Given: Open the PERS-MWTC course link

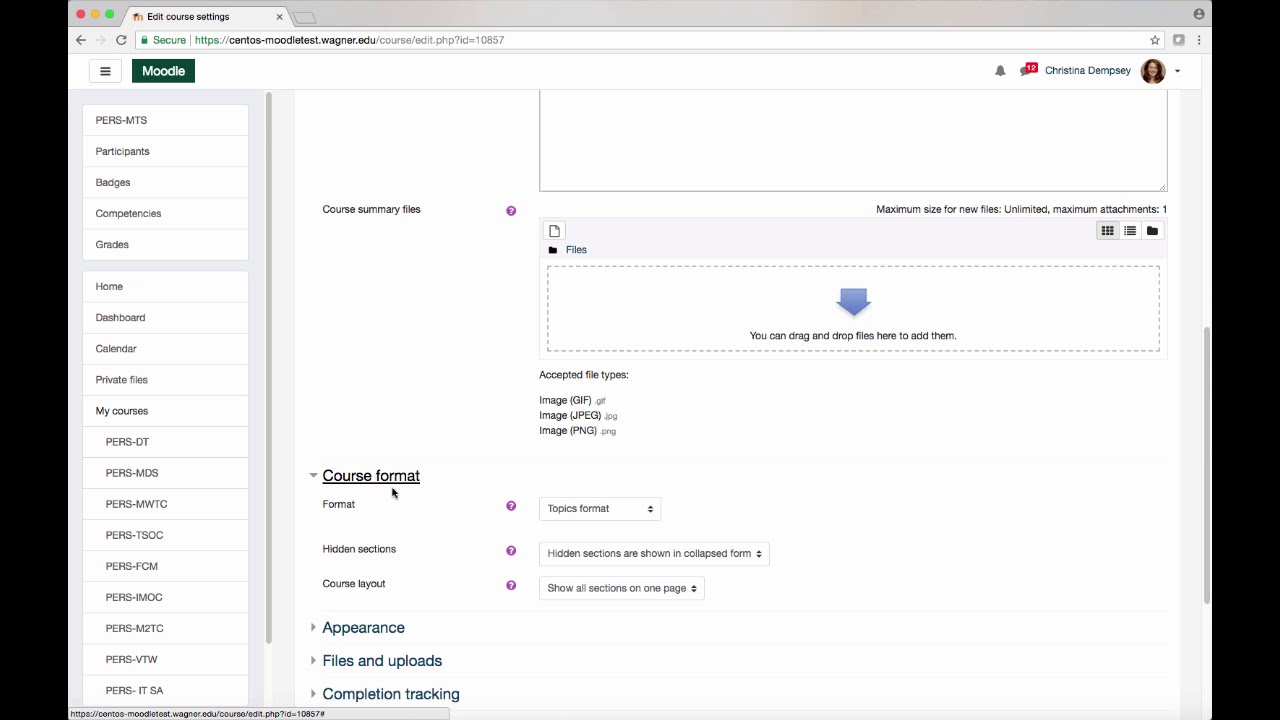Looking at the screenshot, I should pos(165,503).
